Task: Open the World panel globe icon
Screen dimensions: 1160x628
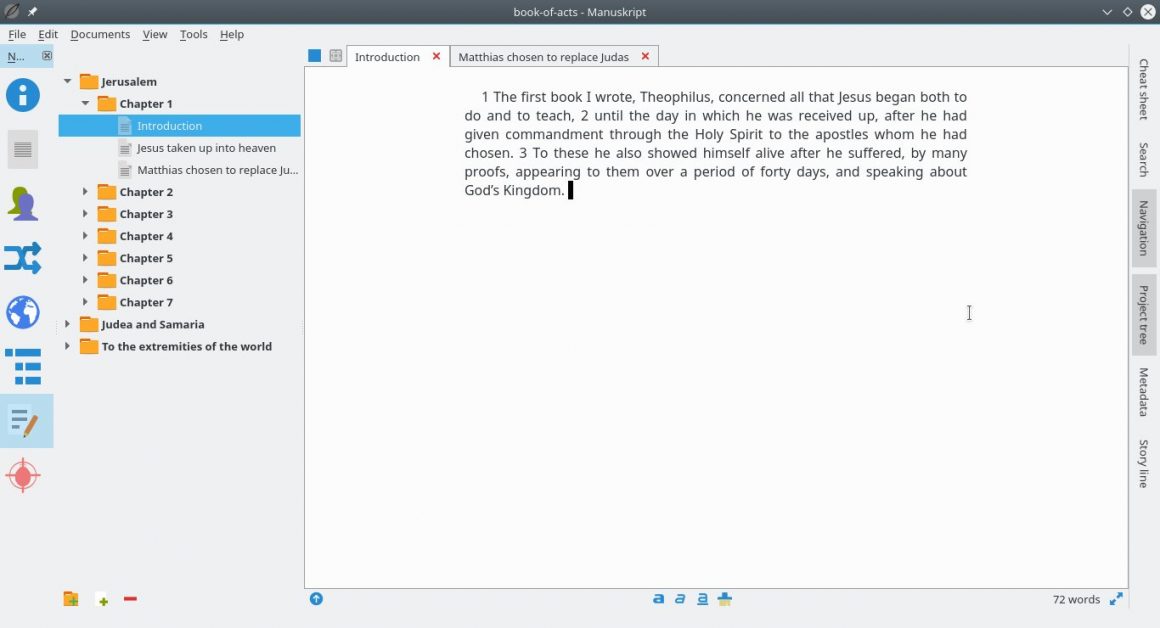Action: (24, 312)
